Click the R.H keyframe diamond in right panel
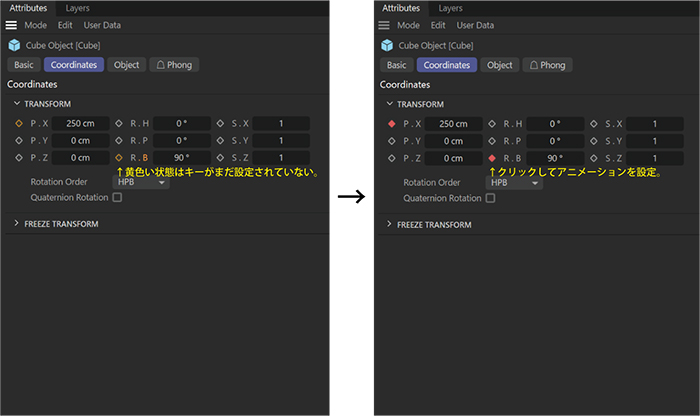 point(492,124)
